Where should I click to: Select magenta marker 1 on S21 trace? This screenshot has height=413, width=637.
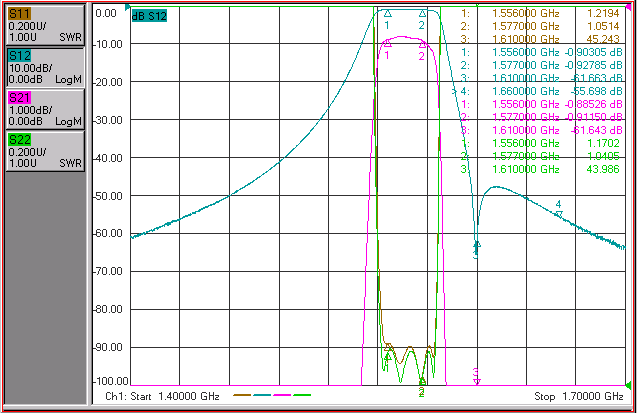(x=388, y=43)
